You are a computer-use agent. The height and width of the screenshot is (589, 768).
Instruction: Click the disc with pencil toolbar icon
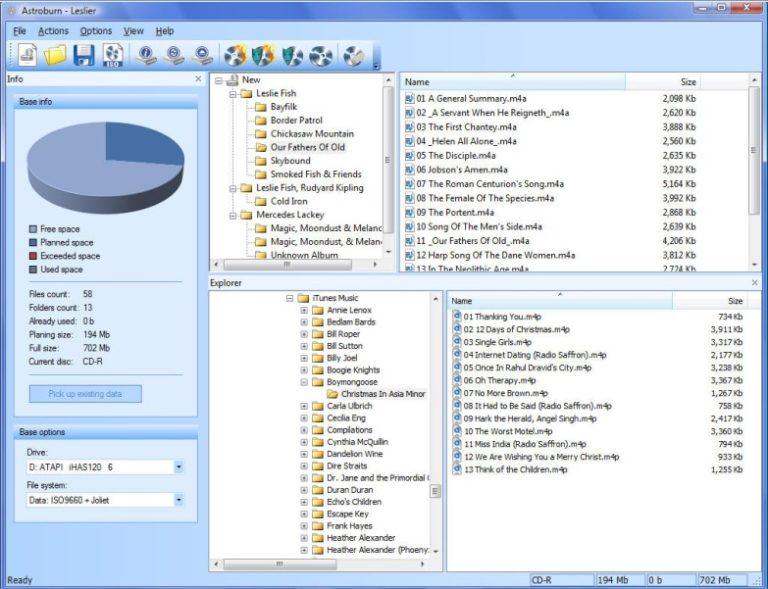pos(353,56)
